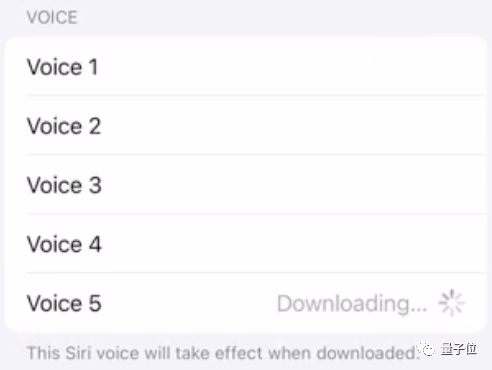
Task: Click the VOICE section header
Action: [x=52, y=17]
